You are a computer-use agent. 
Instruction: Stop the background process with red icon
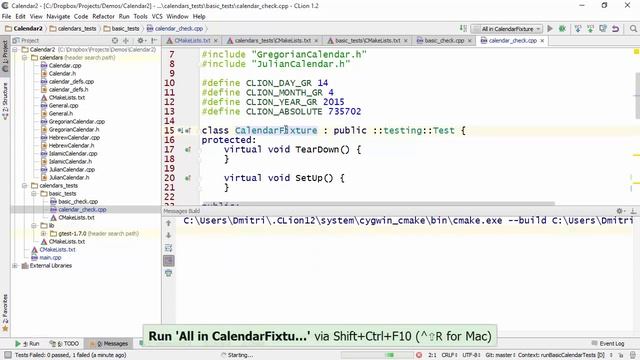[419, 355]
